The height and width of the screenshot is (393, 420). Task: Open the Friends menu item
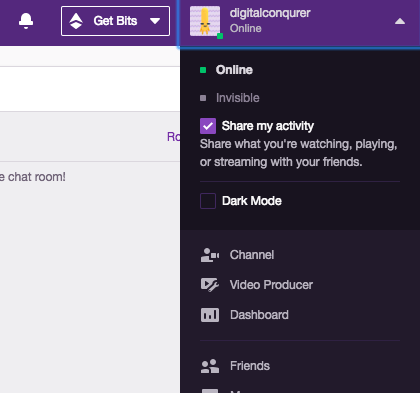pos(250,366)
